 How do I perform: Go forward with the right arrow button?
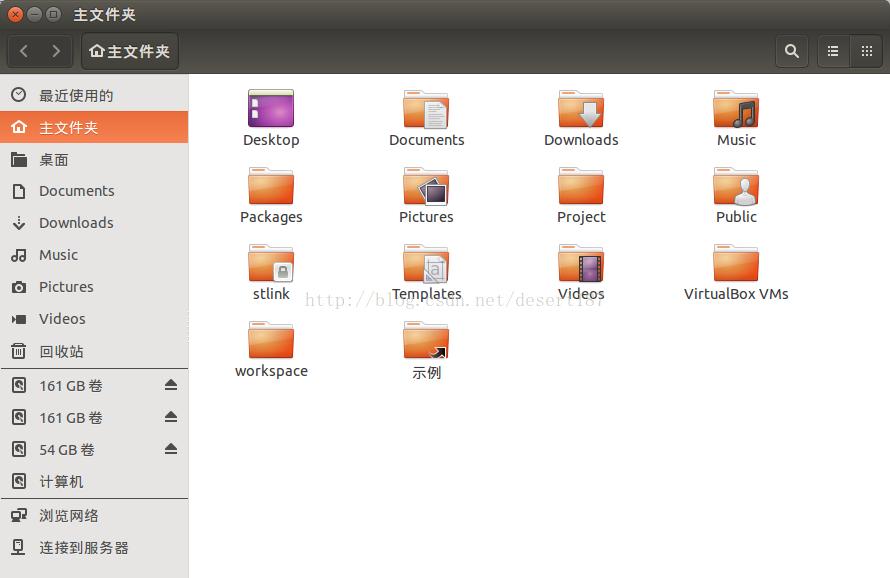tap(56, 51)
